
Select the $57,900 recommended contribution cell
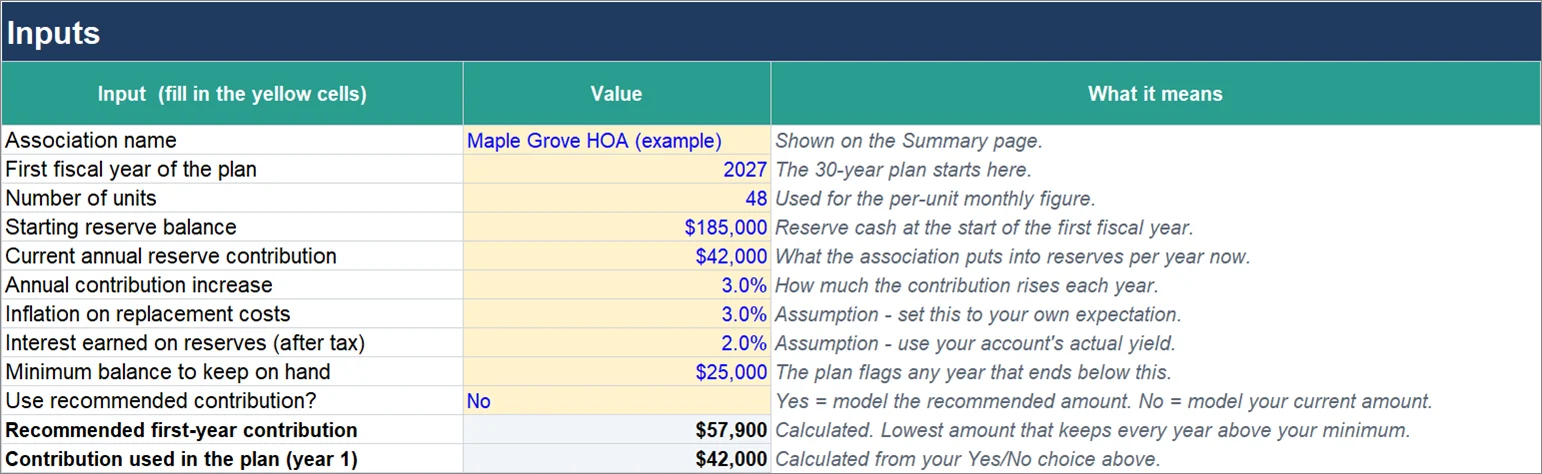(x=616, y=430)
